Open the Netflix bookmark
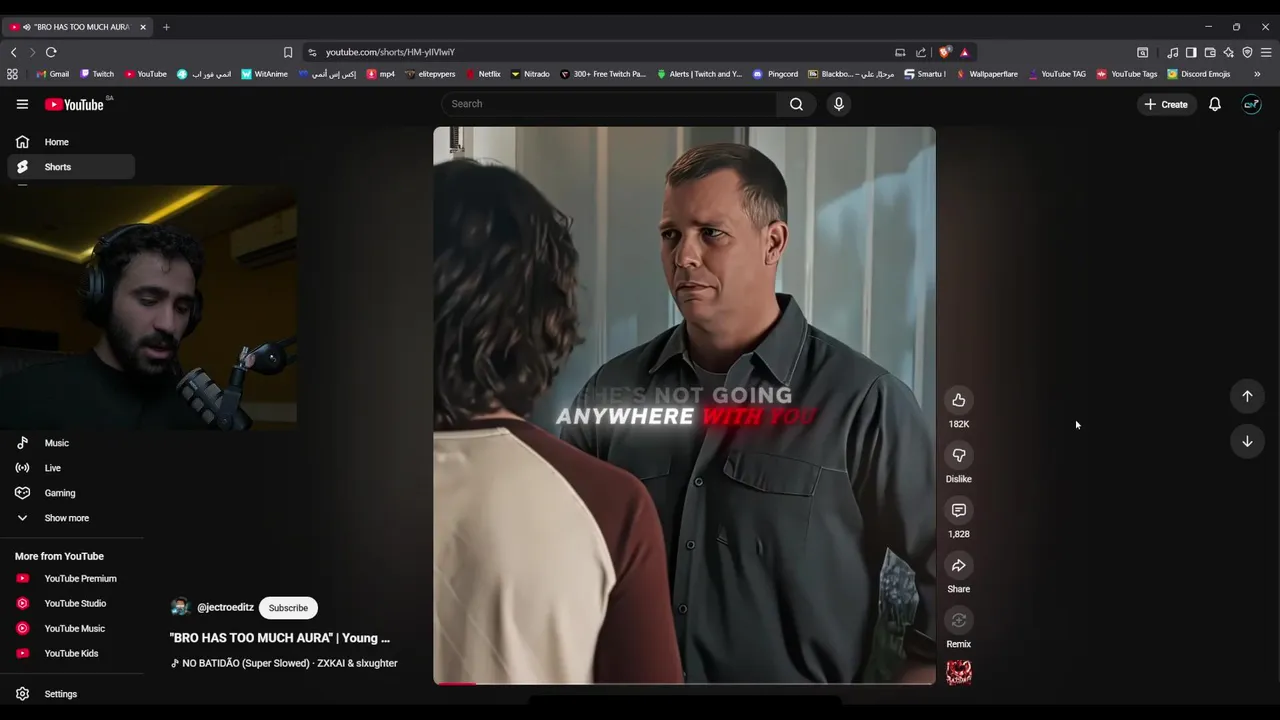 coord(482,74)
